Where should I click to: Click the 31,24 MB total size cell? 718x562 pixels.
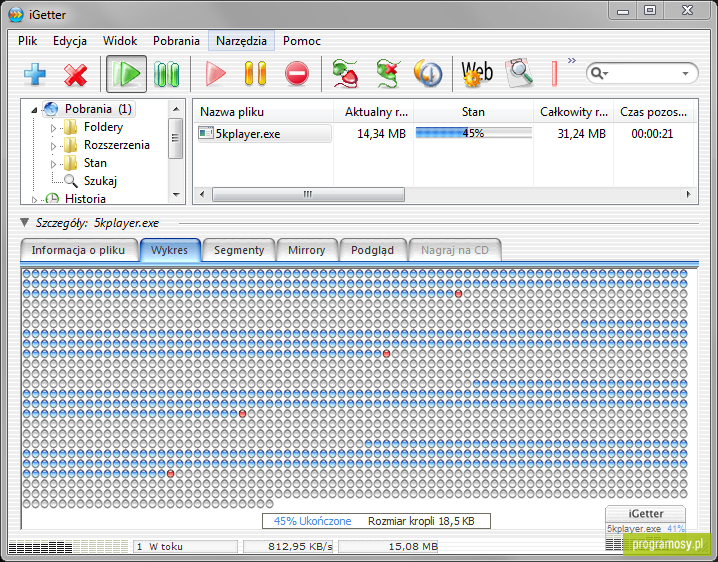(581, 134)
